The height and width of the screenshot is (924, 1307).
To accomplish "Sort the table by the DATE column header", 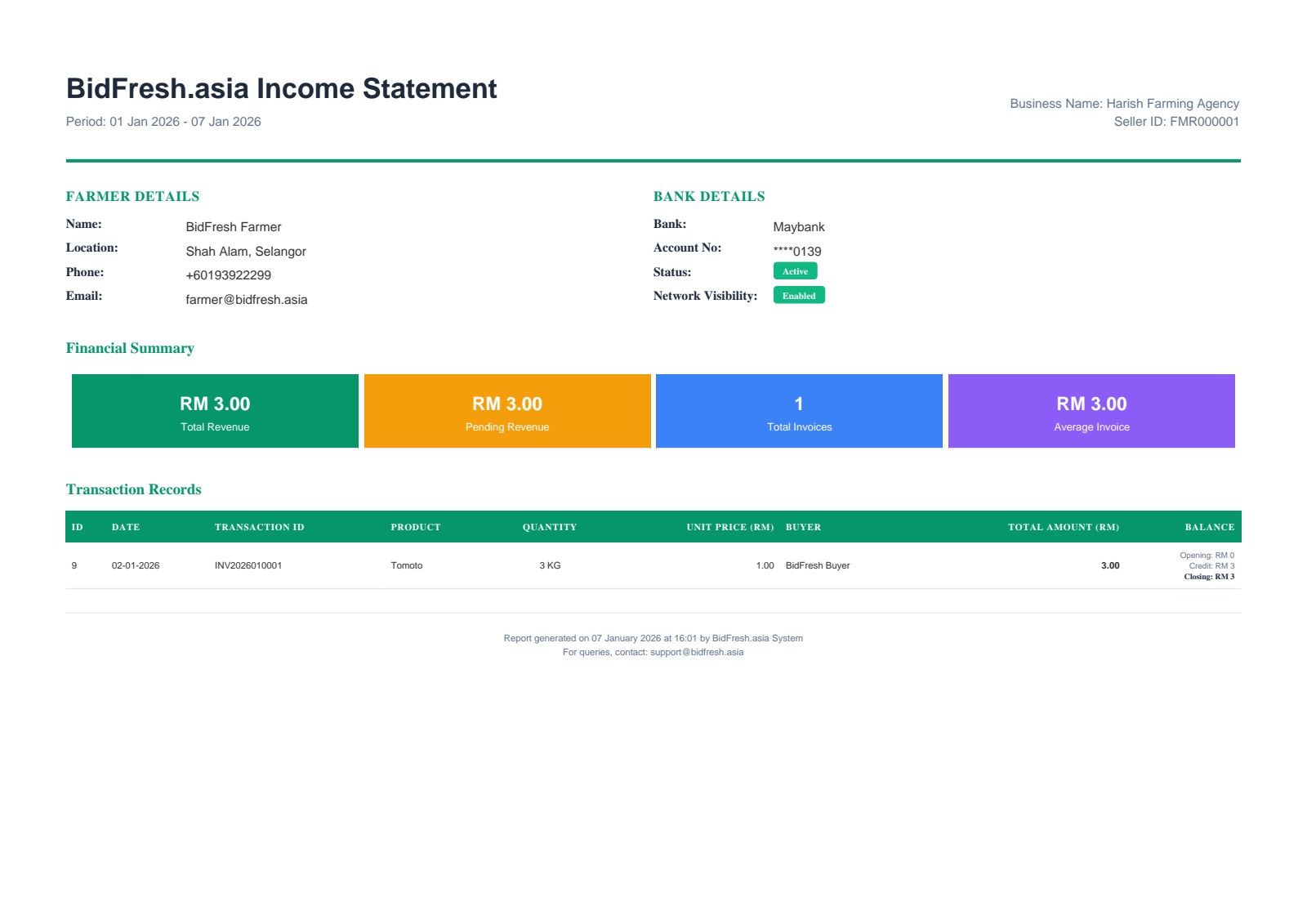I will 126,527.
